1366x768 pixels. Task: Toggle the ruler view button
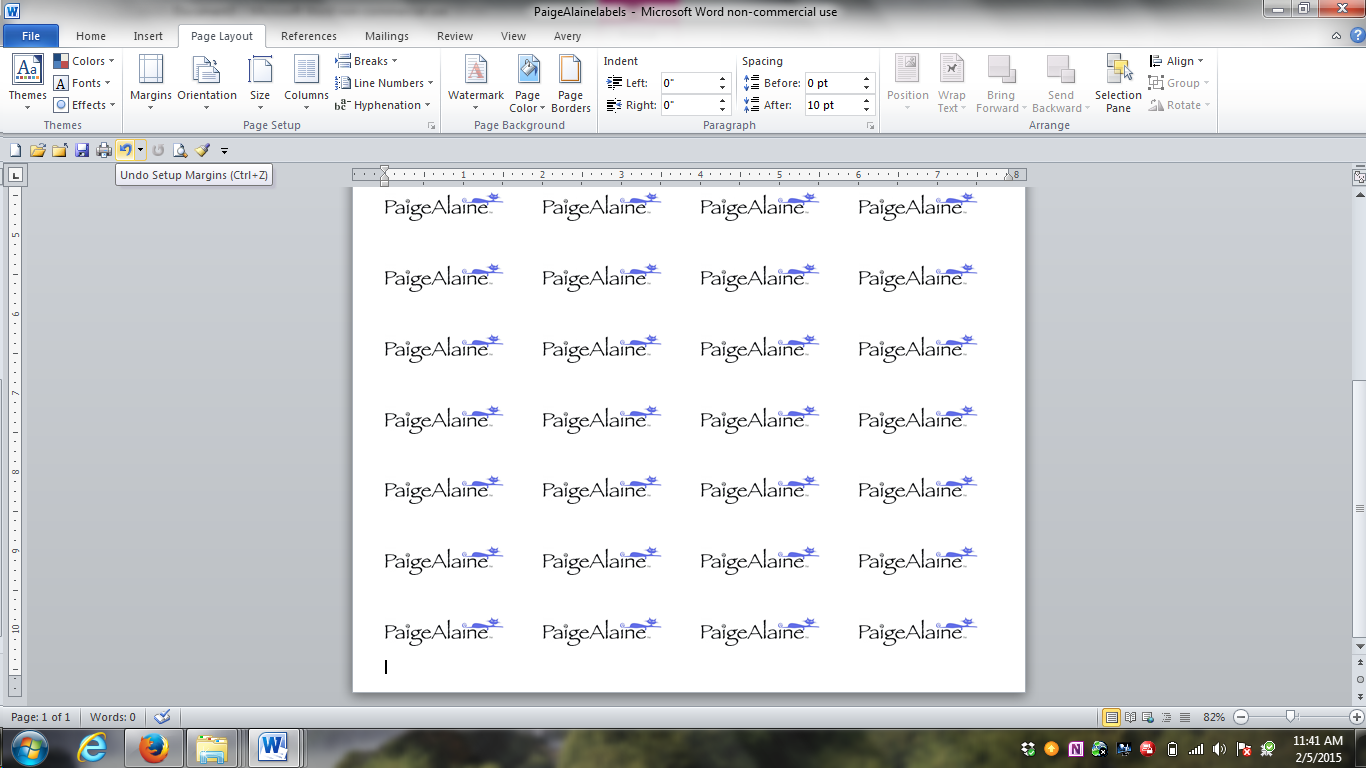(1359, 176)
